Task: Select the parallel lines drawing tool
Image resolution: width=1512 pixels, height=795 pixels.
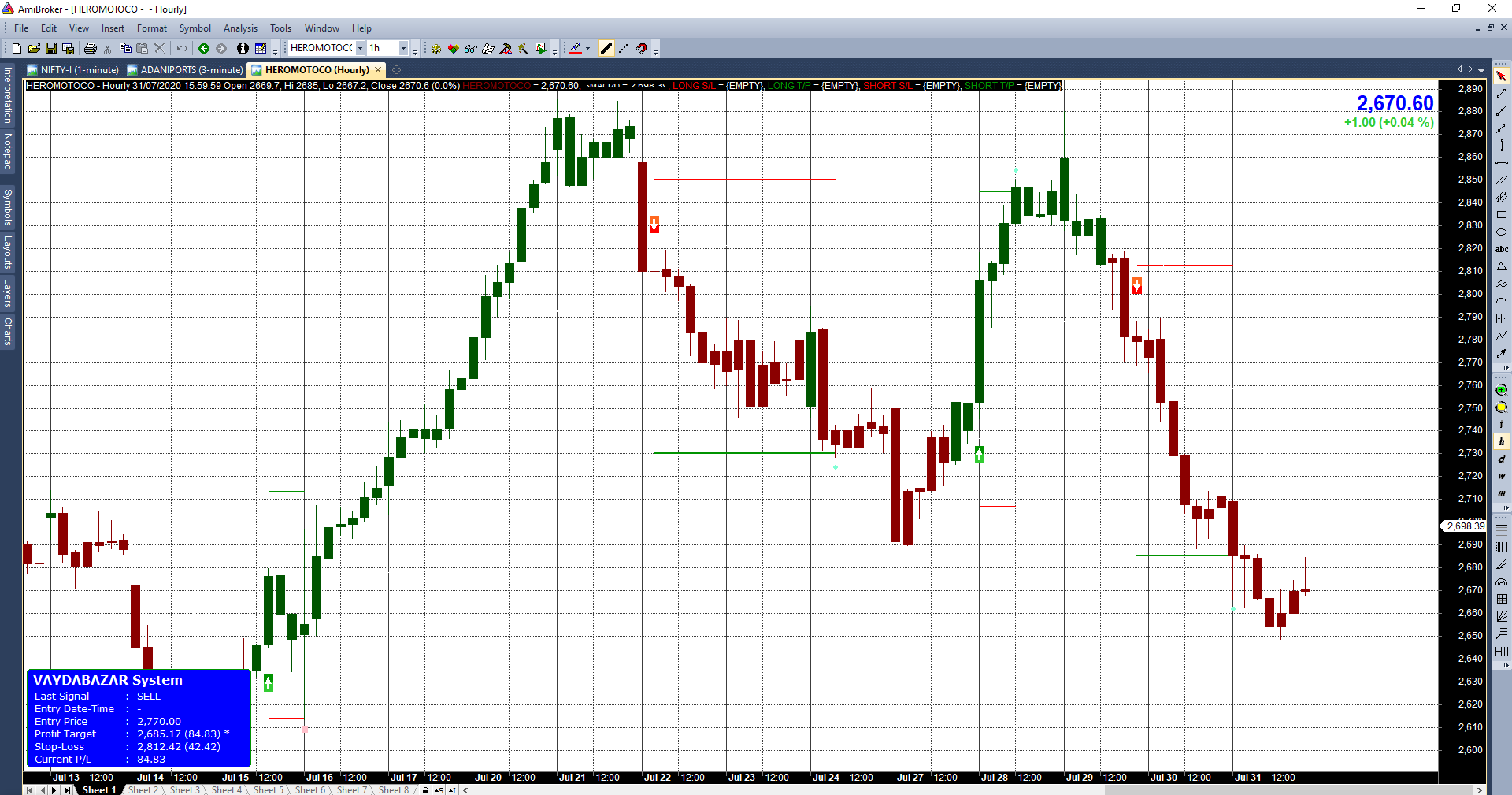Action: pos(1502,180)
